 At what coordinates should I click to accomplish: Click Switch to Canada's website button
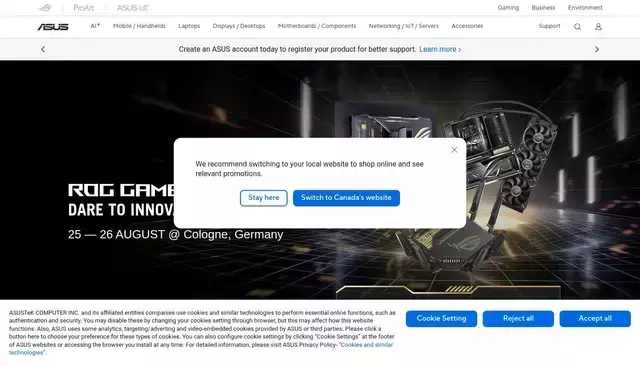coord(346,198)
